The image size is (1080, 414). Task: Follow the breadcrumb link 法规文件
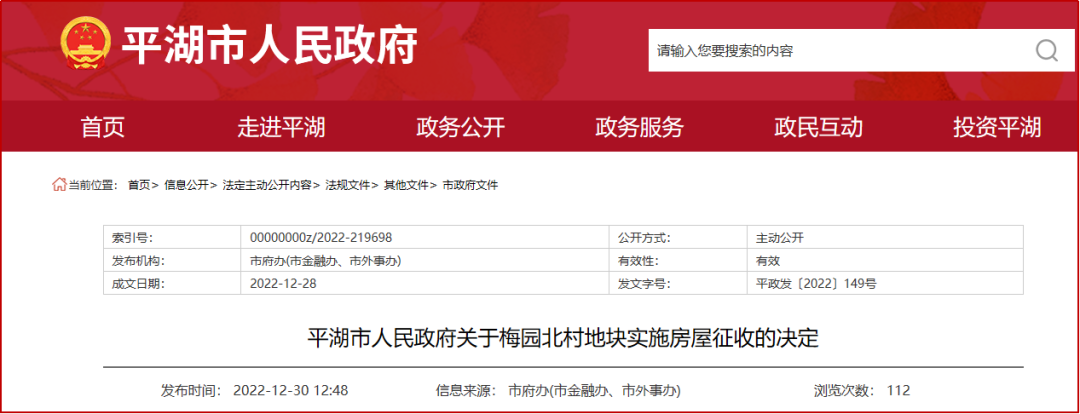coord(348,185)
